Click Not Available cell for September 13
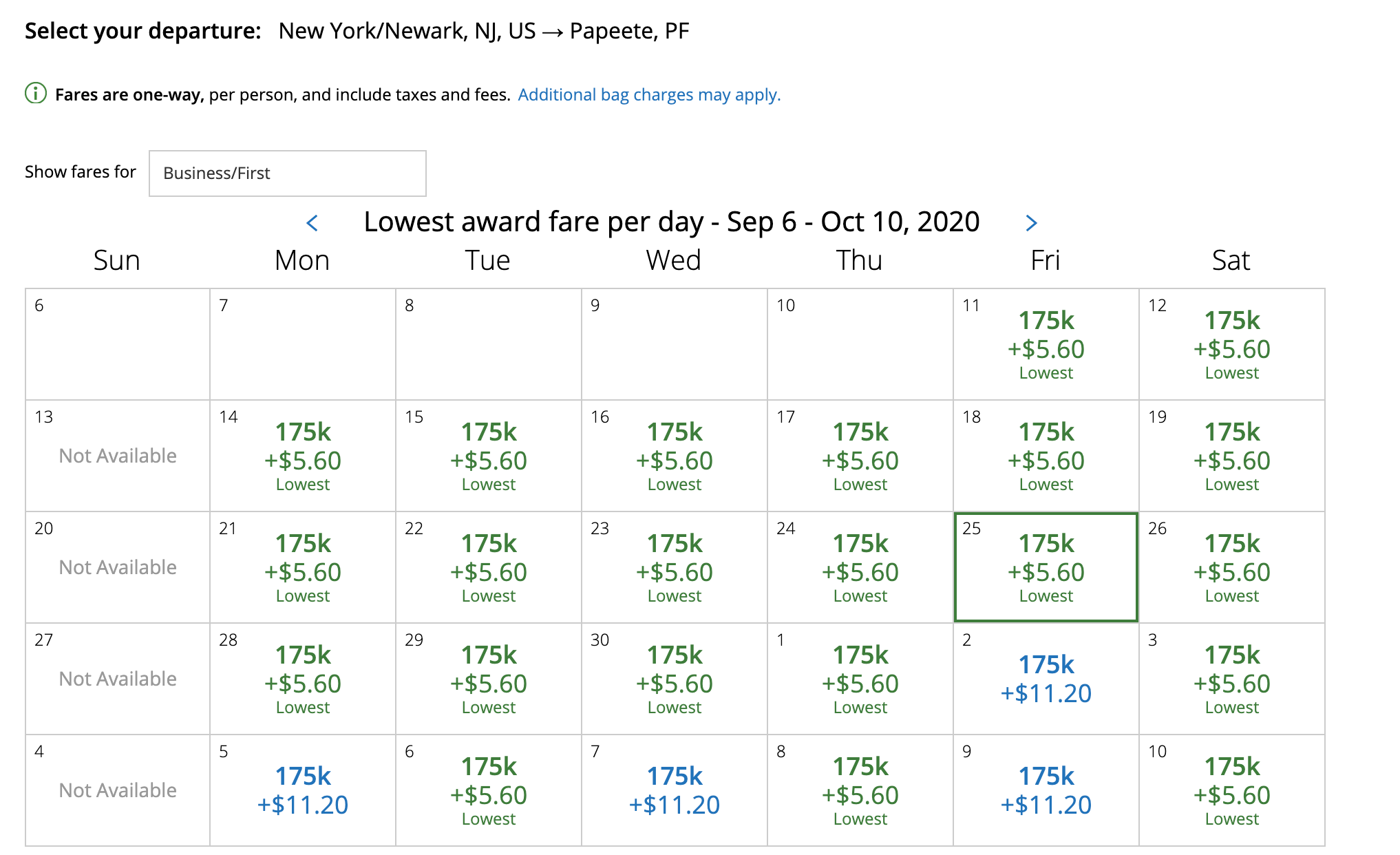The height and width of the screenshot is (855, 1400). pyautogui.click(x=118, y=456)
